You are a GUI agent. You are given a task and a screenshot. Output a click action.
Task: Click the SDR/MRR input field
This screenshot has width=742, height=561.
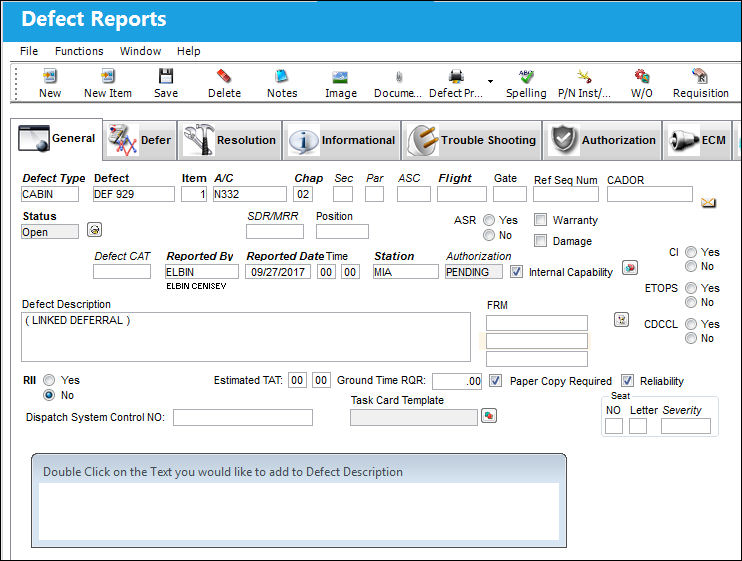[275, 231]
